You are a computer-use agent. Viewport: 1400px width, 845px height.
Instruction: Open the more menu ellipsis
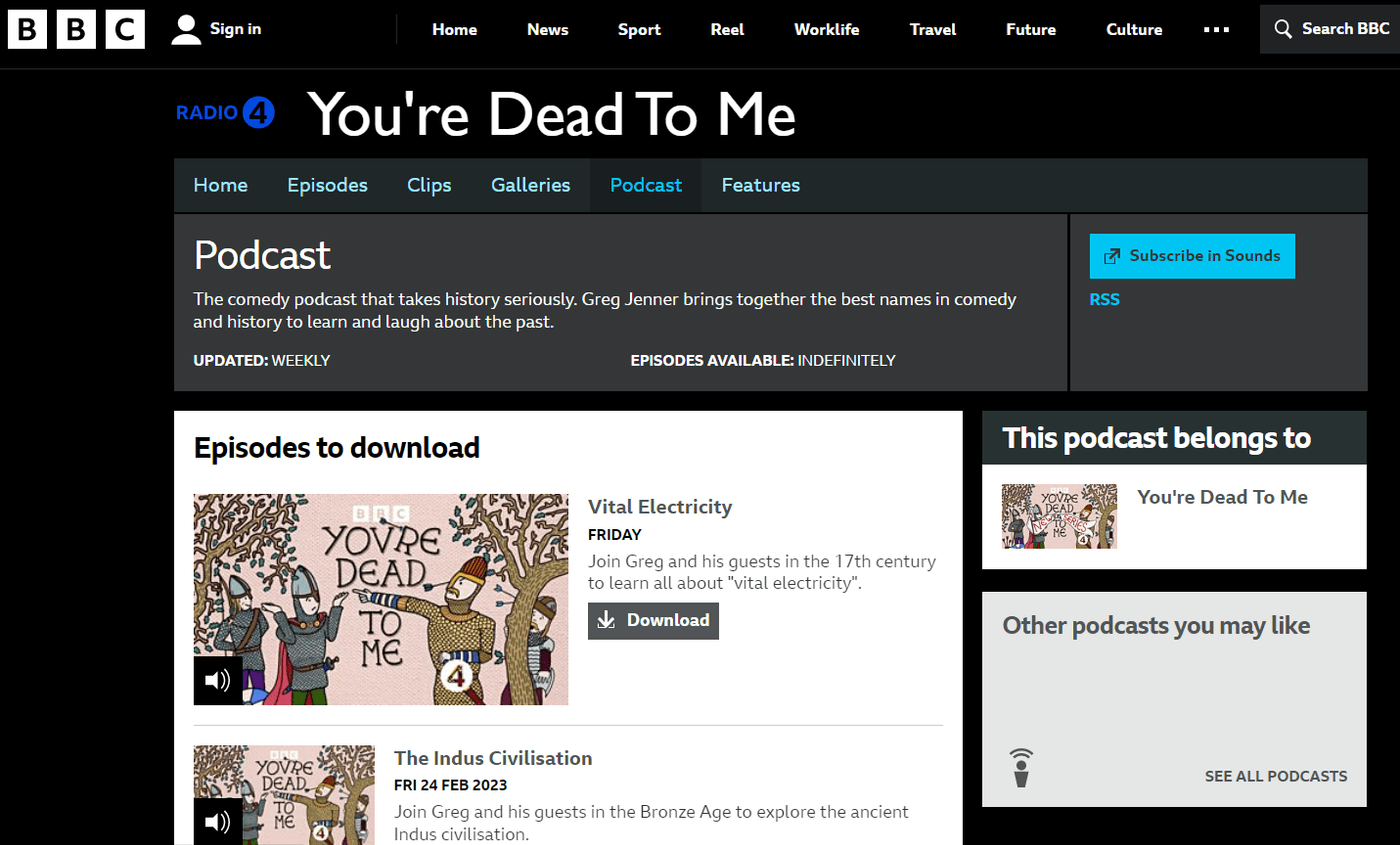click(x=1216, y=29)
